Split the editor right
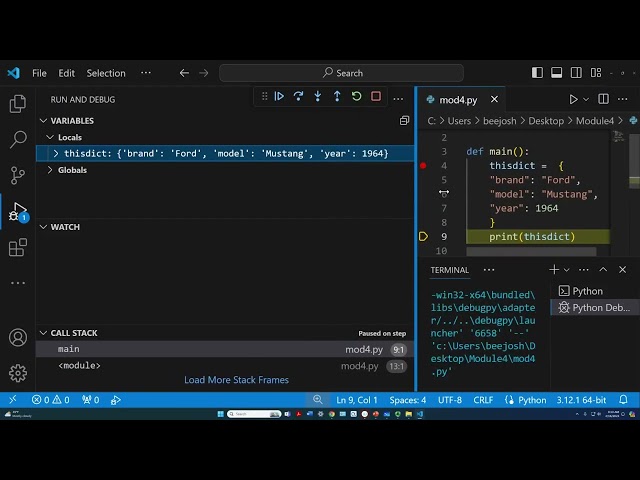This screenshot has width=640, height=480. [603, 99]
